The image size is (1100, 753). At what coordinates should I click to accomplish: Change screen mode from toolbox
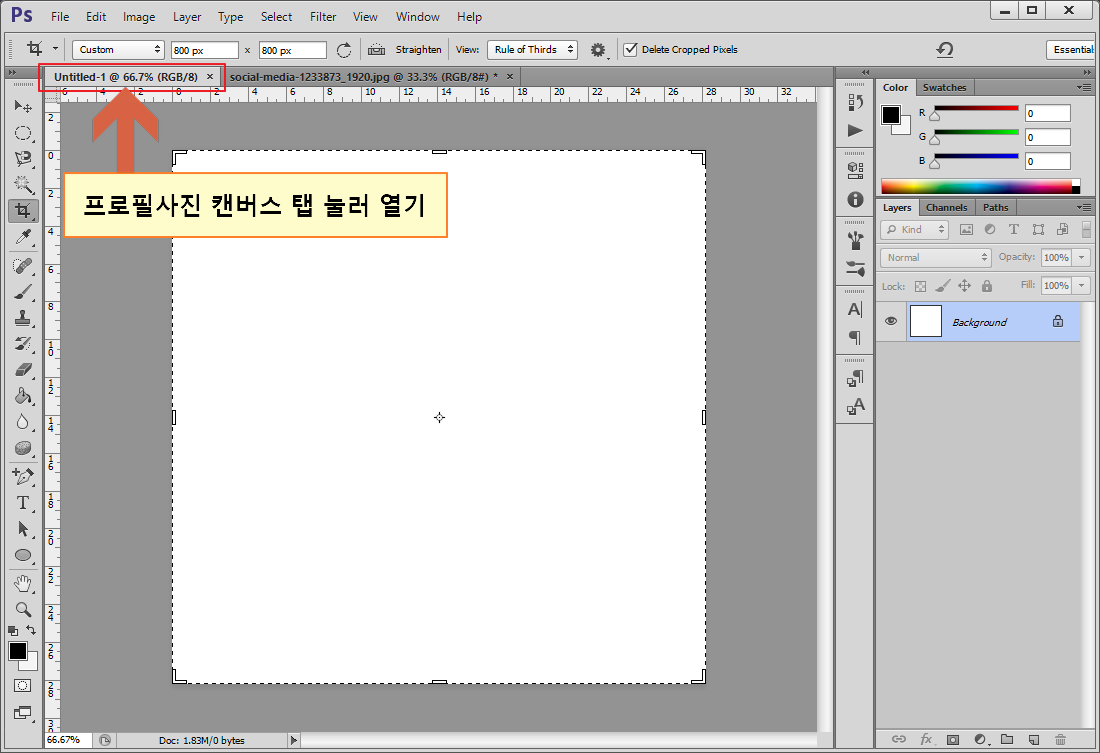pos(22,713)
